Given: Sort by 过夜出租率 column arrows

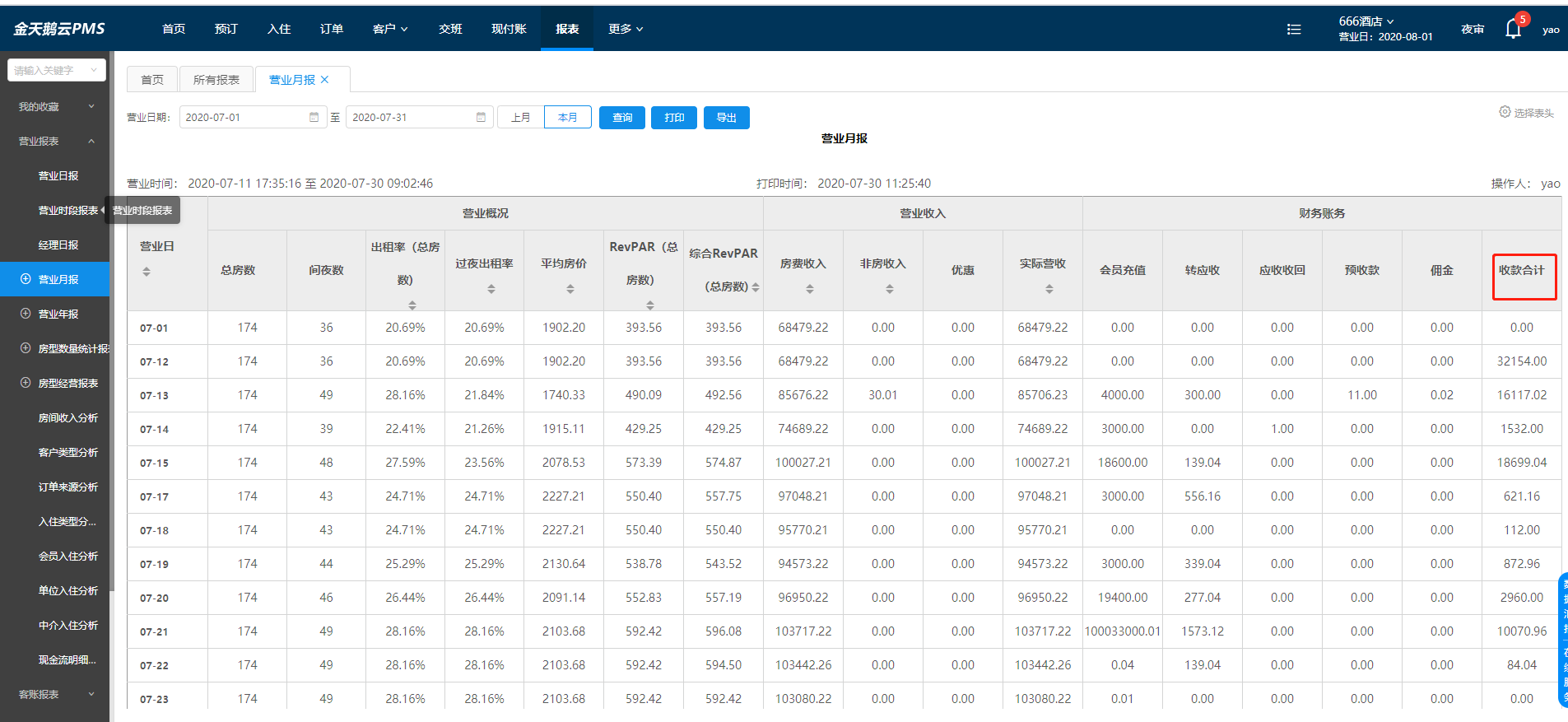Looking at the screenshot, I should click(x=491, y=289).
